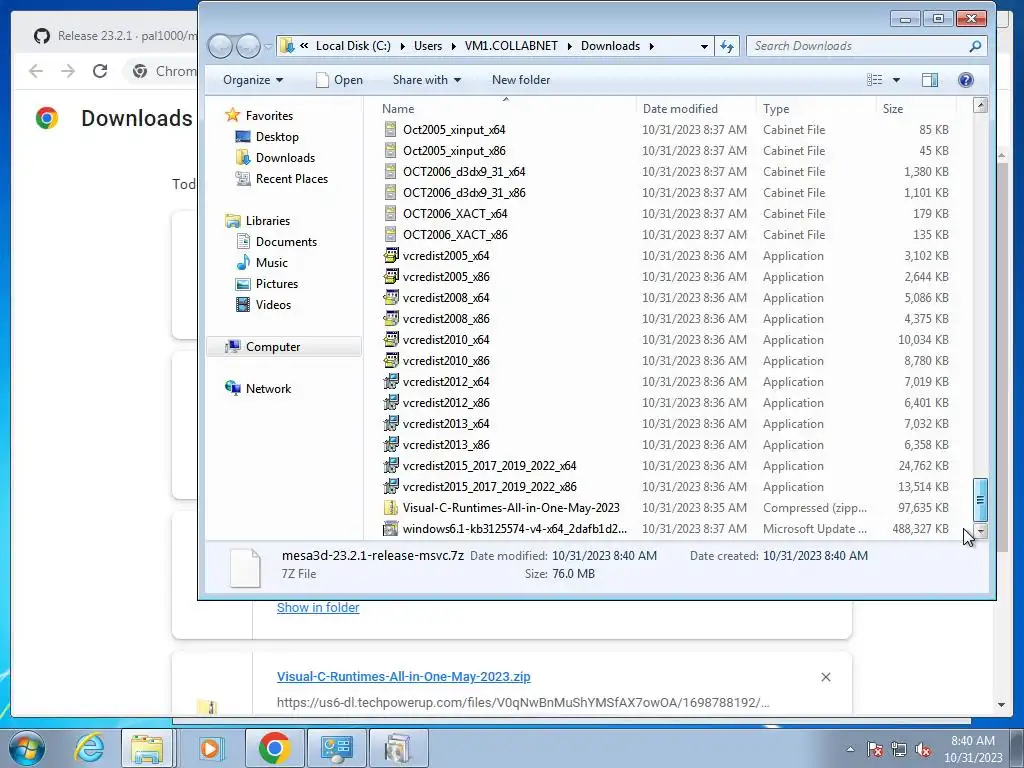Screen dimensions: 1024x768
Task: Select the Favorites star in navigation pane
Action: [232, 115]
